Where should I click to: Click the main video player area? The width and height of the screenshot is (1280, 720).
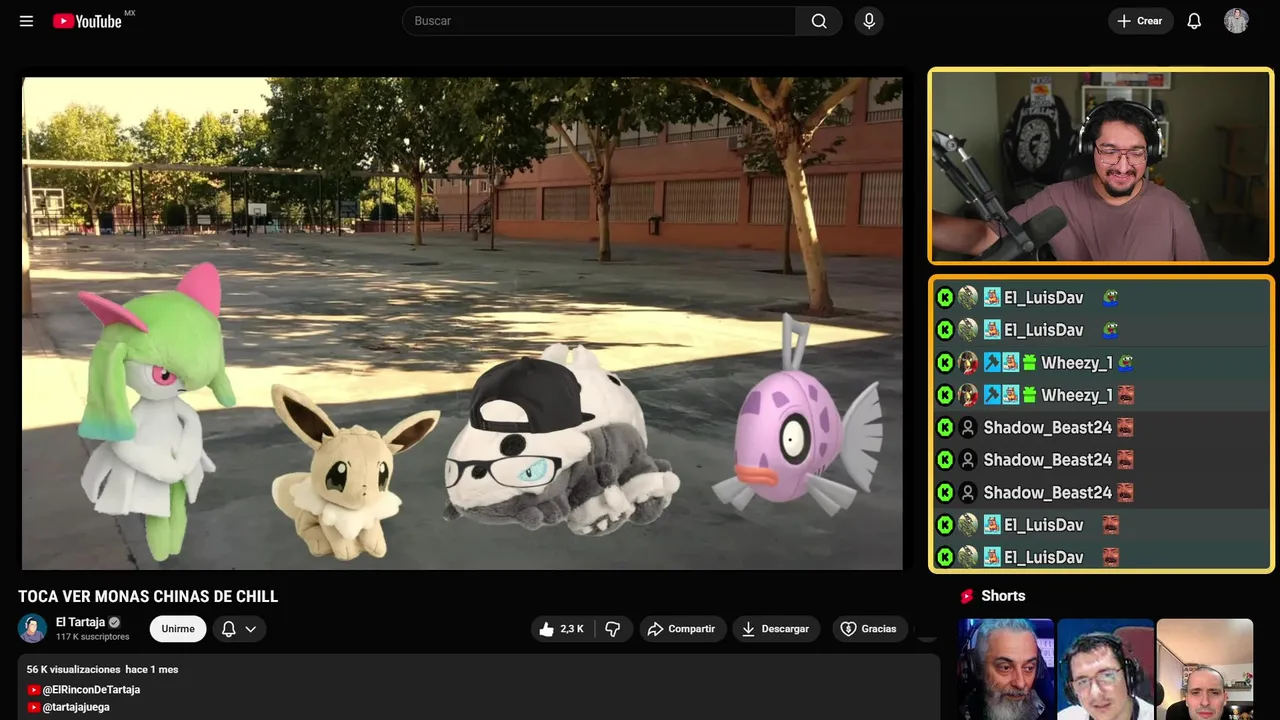coord(462,323)
